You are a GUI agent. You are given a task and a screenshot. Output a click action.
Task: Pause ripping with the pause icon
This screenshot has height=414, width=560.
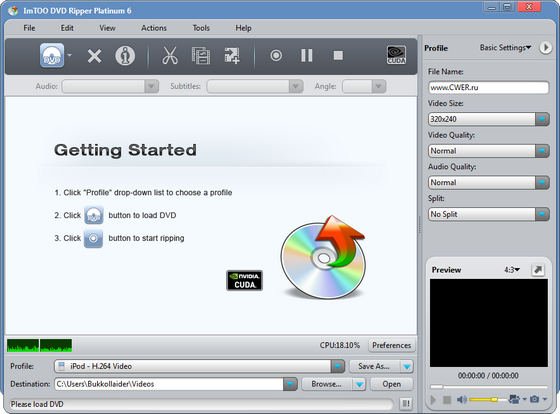307,55
